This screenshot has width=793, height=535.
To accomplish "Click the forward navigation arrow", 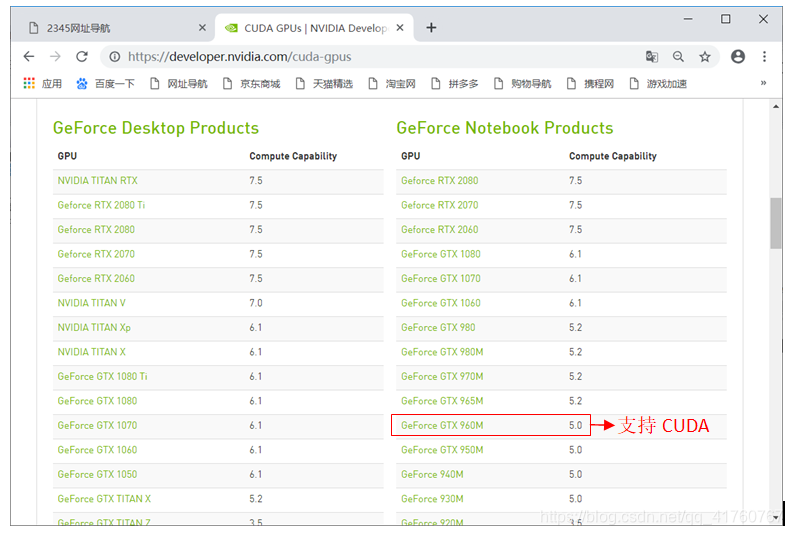I will pyautogui.click(x=55, y=57).
